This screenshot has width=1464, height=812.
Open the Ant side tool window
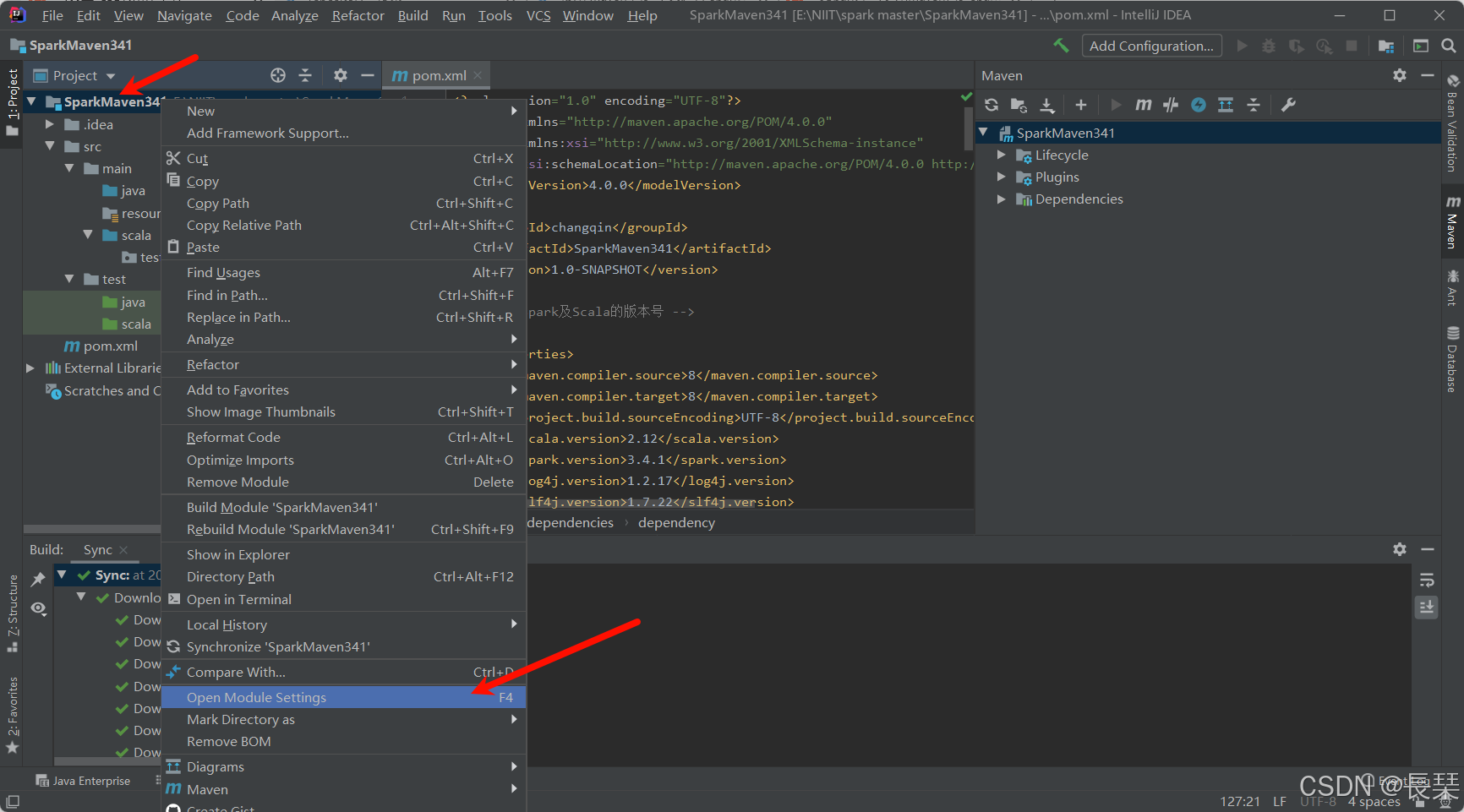(1452, 288)
